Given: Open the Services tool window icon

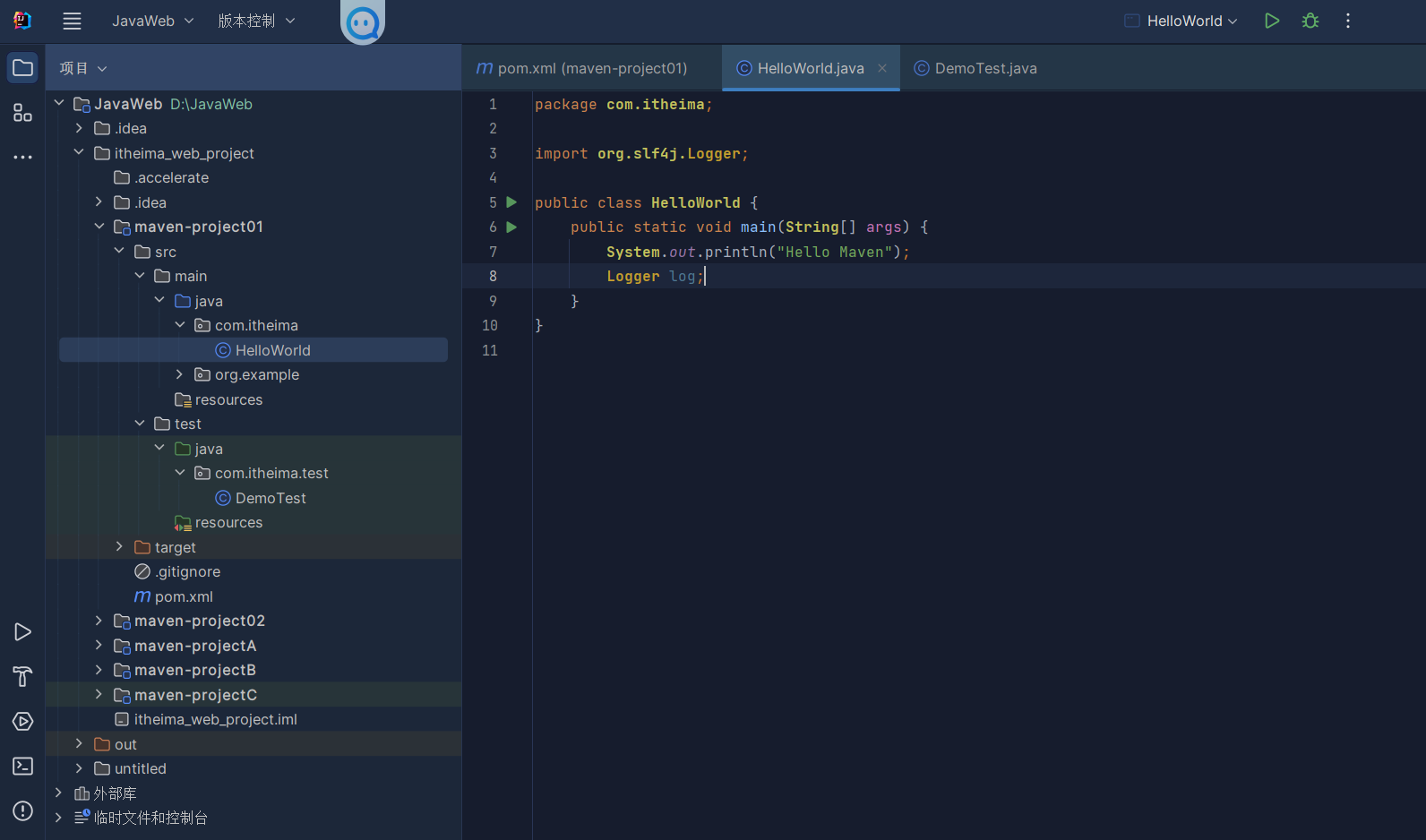Looking at the screenshot, I should click(22, 722).
